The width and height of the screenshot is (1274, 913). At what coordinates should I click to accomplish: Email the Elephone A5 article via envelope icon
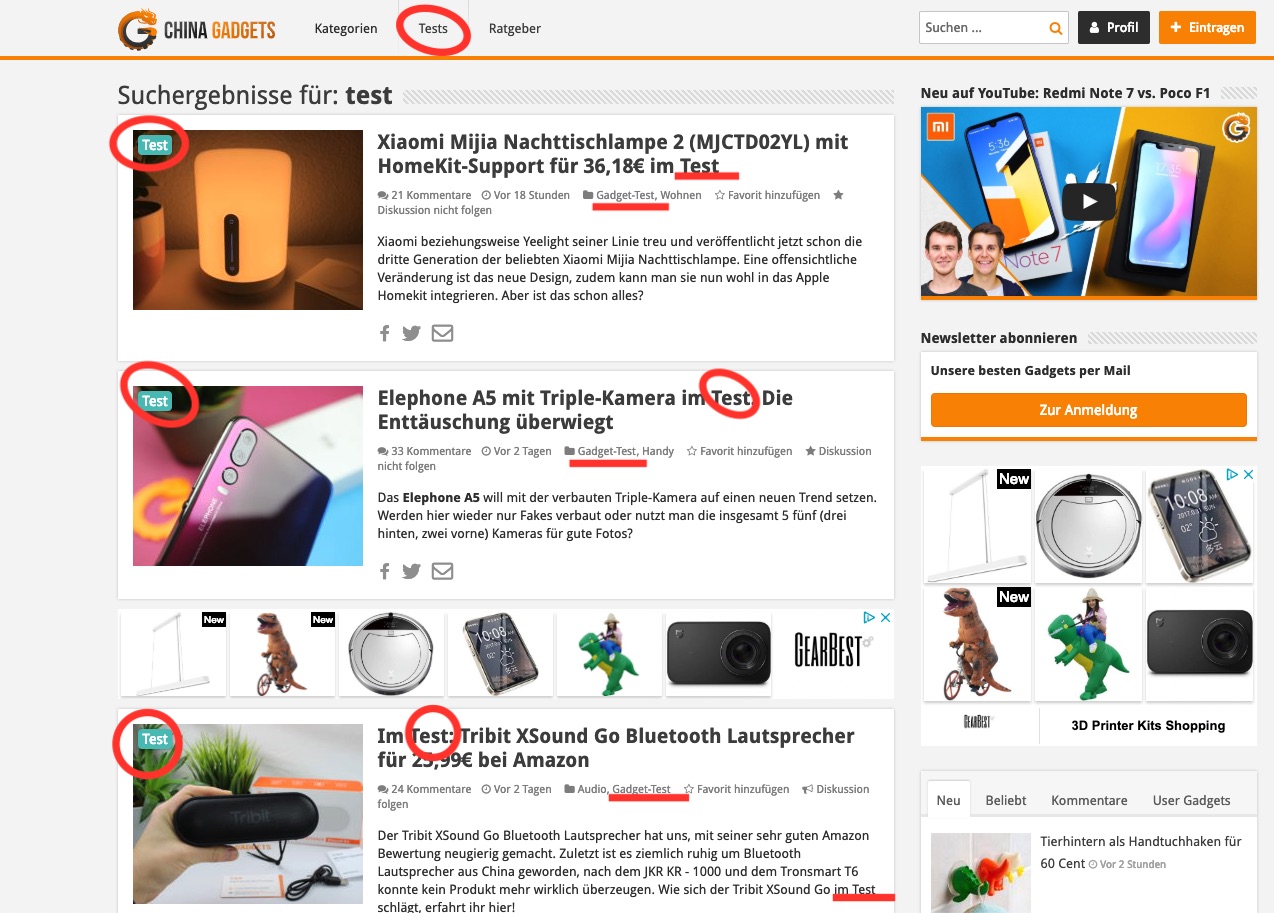click(x=442, y=571)
